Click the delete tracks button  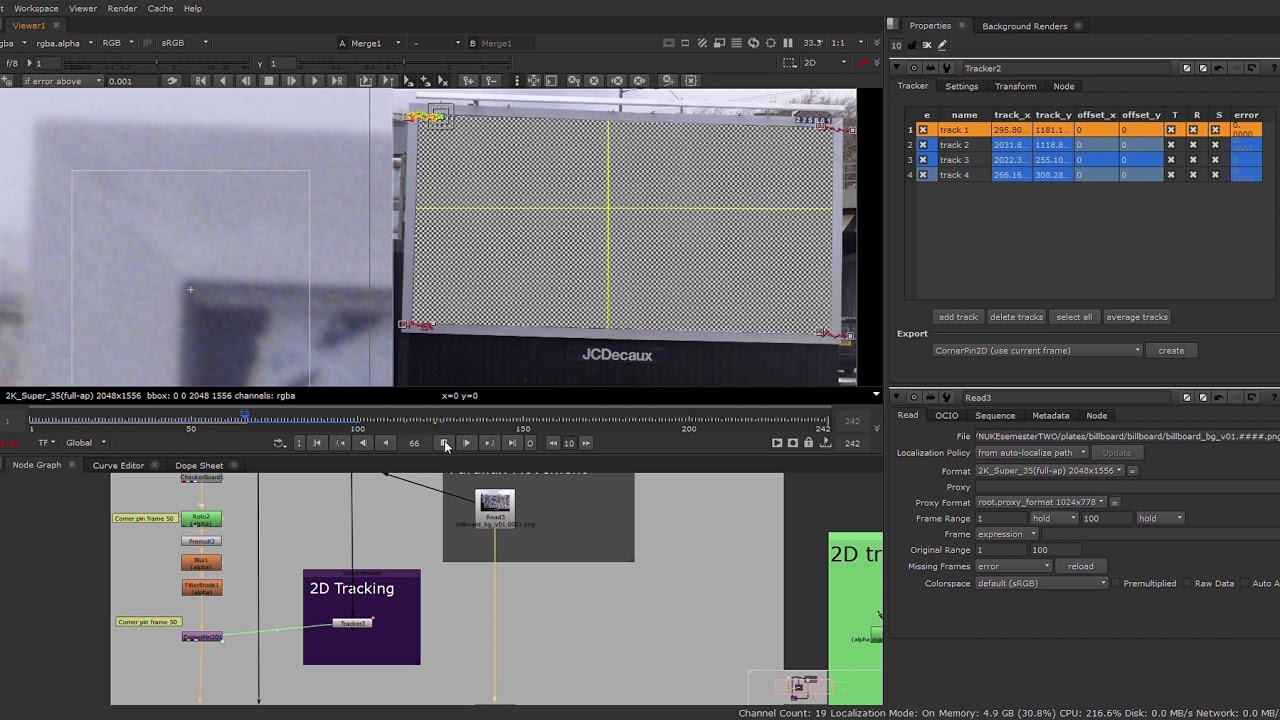1016,317
